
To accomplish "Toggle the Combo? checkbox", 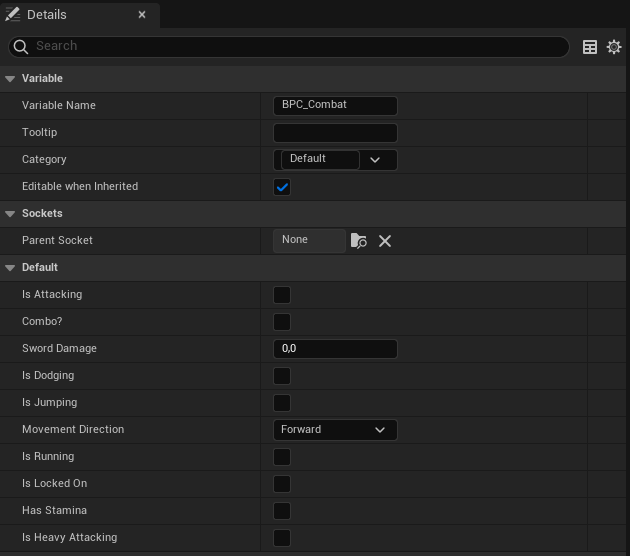I will (x=282, y=322).
